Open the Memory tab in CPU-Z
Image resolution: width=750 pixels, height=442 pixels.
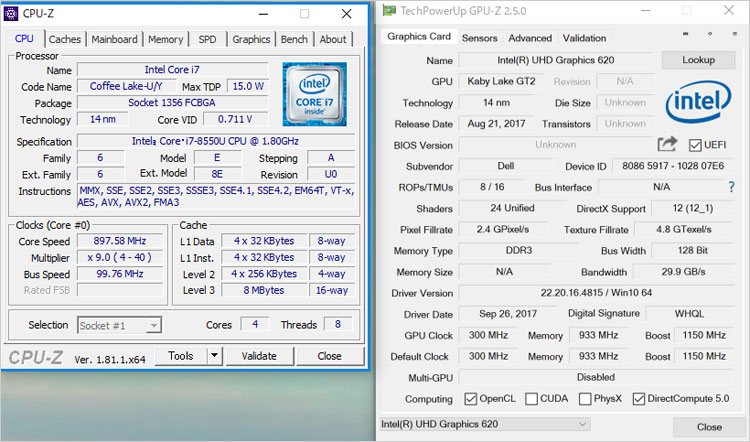click(165, 39)
